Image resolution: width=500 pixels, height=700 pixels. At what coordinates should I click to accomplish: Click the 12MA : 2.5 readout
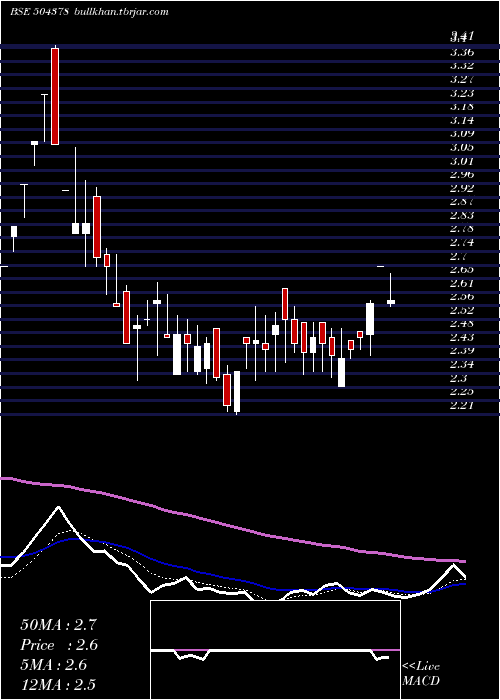58,684
